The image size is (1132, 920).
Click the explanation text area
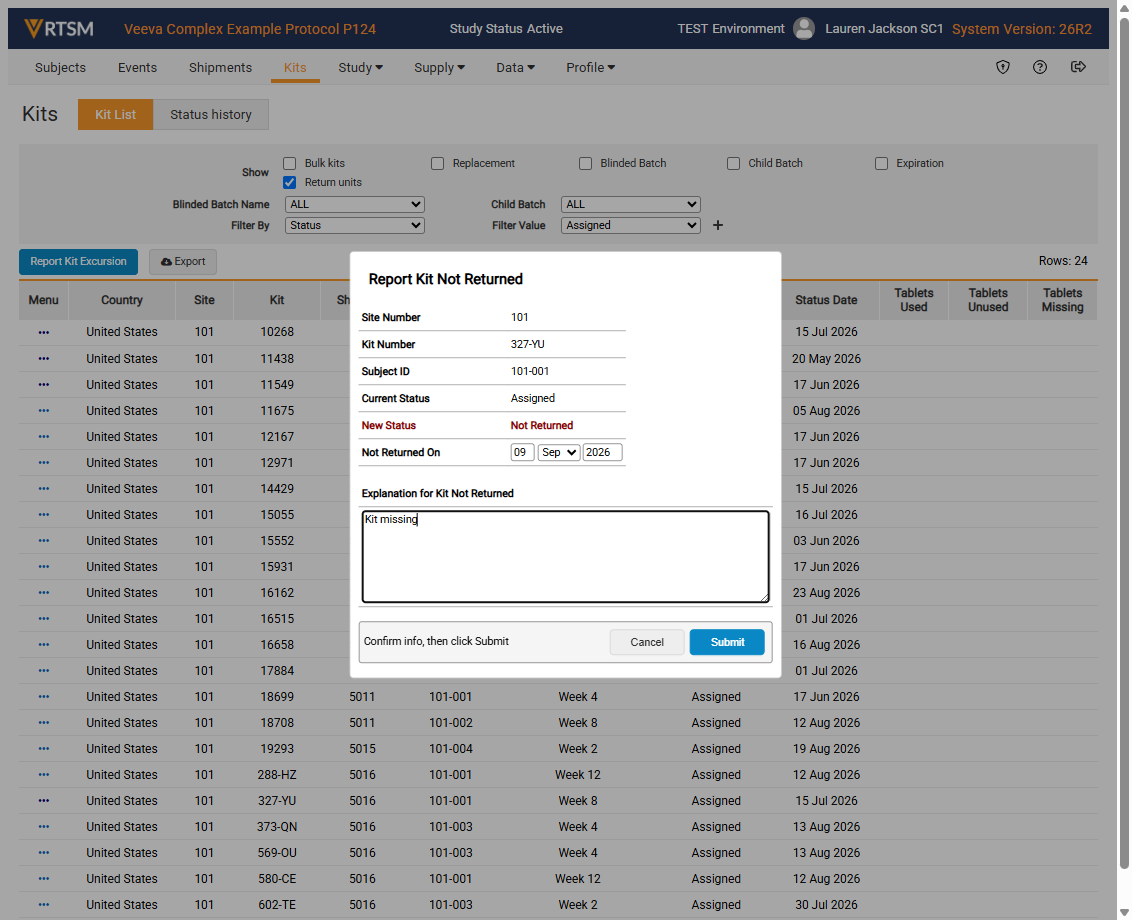[565, 557]
